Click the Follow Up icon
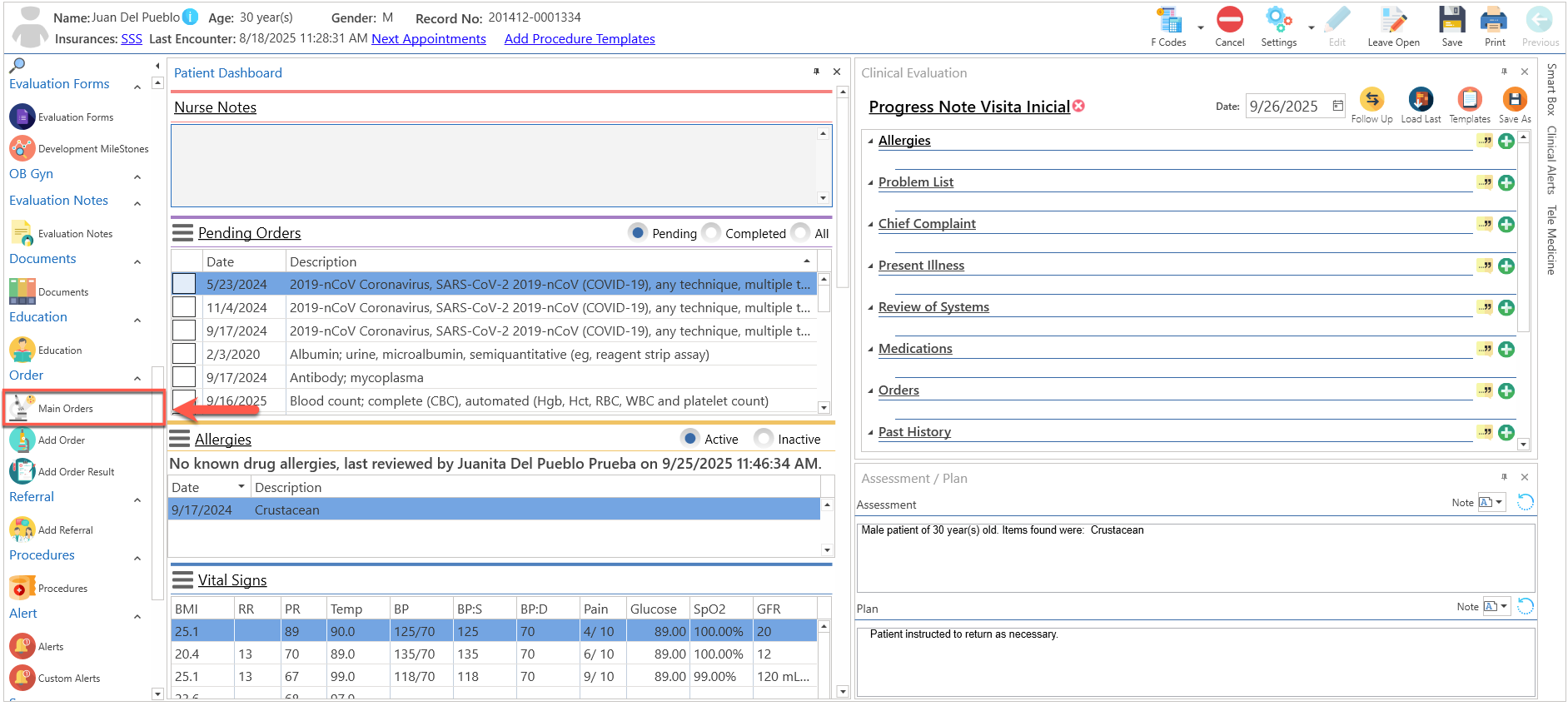This screenshot has width=1568, height=706. pyautogui.click(x=1371, y=100)
